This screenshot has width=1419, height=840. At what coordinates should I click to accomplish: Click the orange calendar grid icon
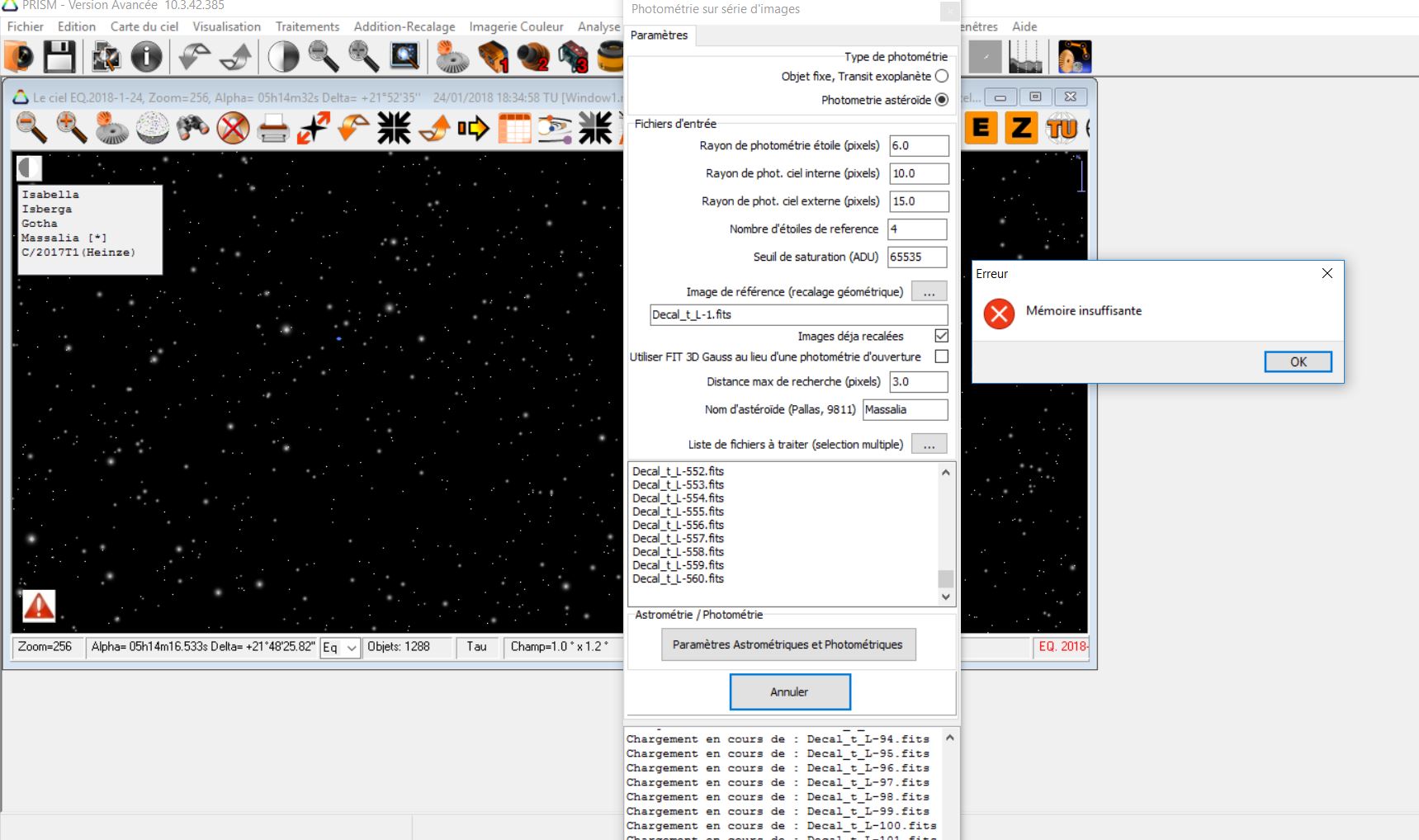tap(514, 129)
